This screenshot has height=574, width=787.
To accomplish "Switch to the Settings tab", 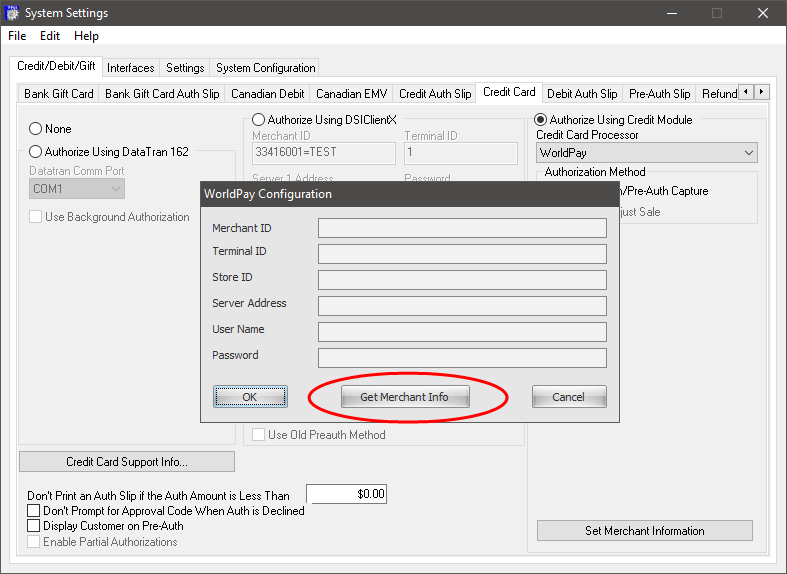I will [185, 68].
